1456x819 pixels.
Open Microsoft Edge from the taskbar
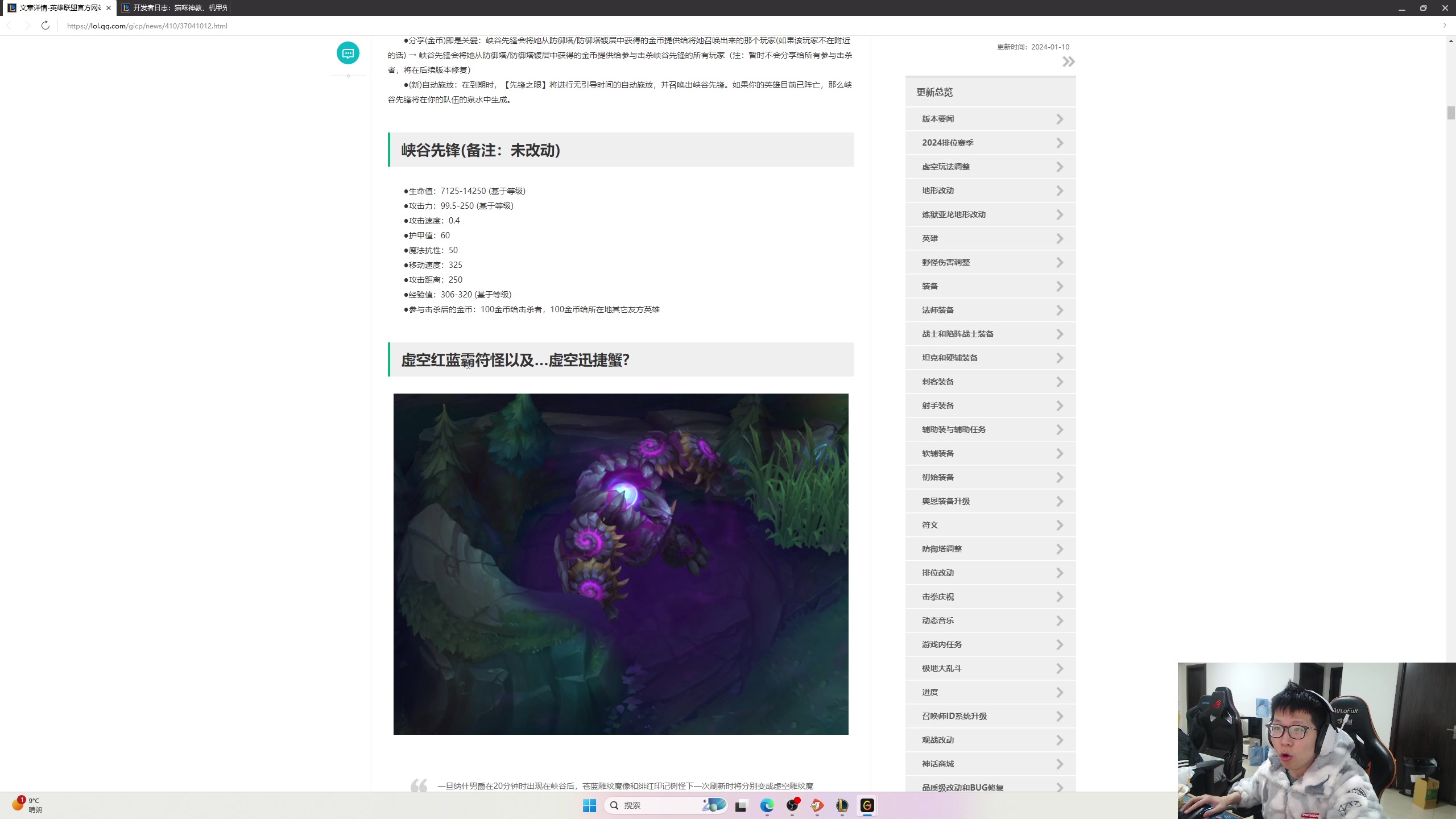pyautogui.click(x=767, y=806)
